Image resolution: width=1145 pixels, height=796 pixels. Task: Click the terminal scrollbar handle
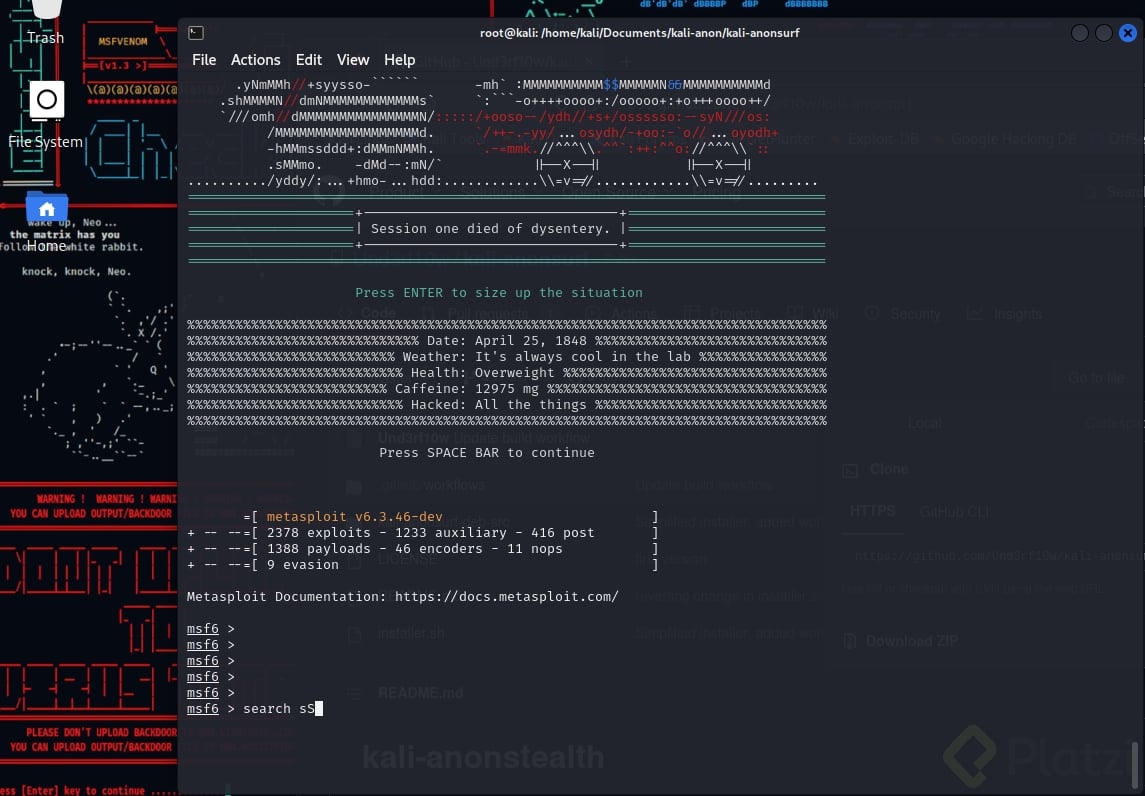[1134, 763]
